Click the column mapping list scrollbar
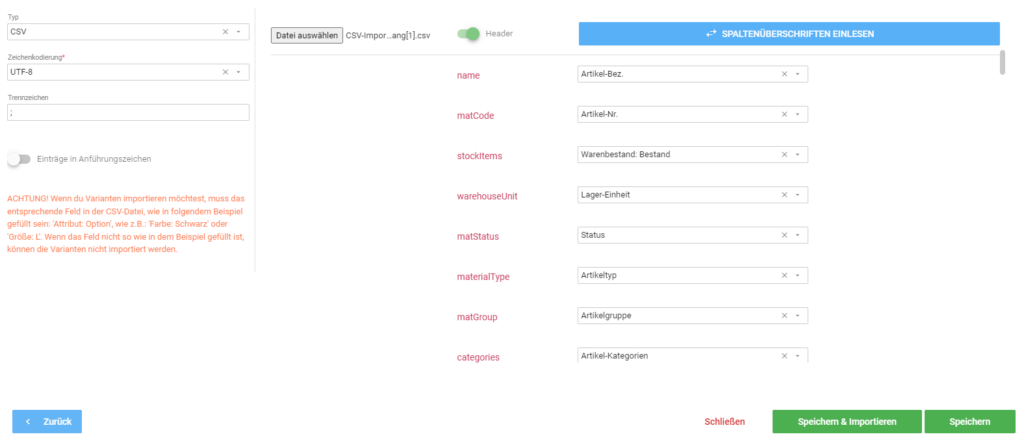The image size is (1024, 443). click(x=1002, y=61)
